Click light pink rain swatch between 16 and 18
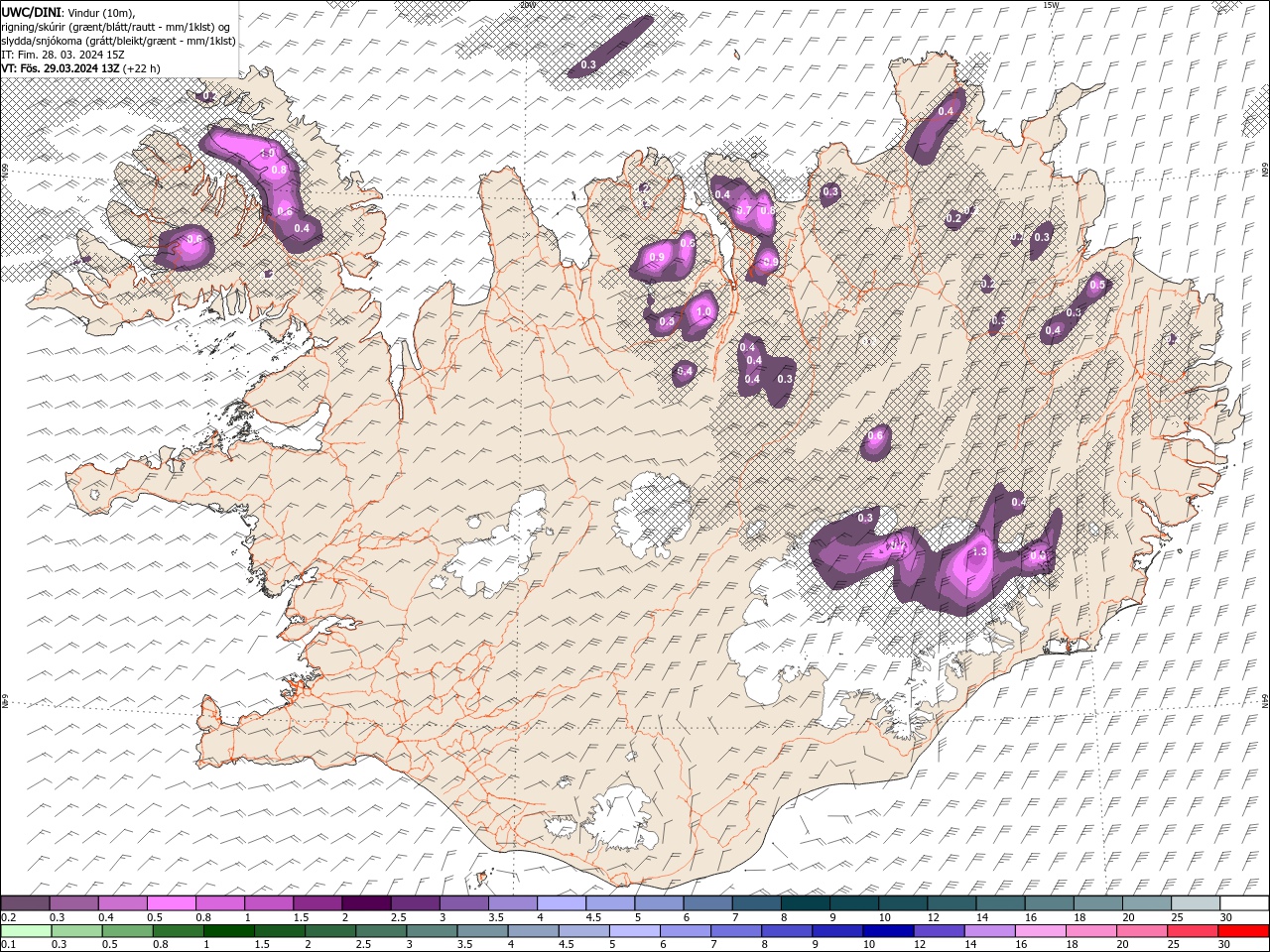 point(1040,931)
